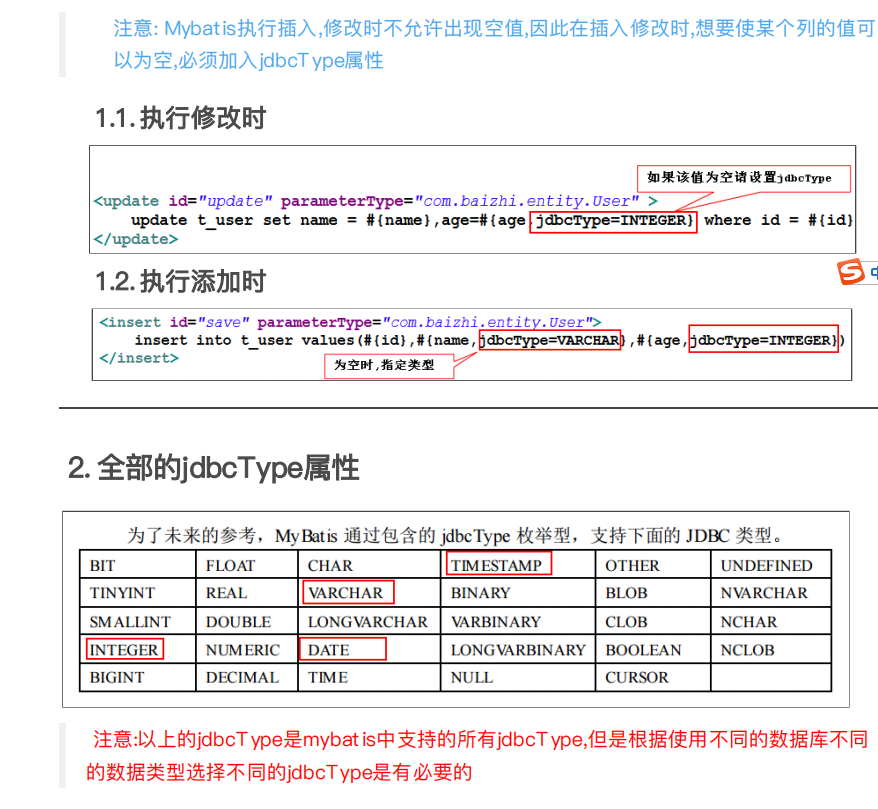Click the CLOB table cell
Viewport: 878px width, 809px height.
[x=653, y=621]
